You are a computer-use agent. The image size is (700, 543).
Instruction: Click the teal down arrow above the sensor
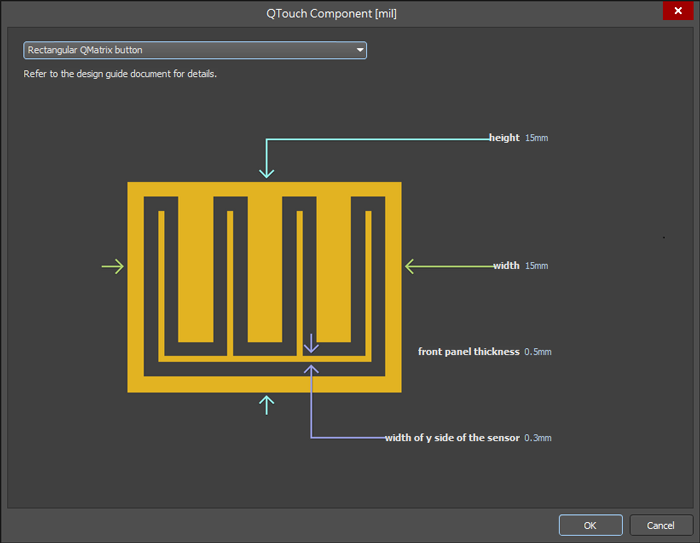[266, 170]
